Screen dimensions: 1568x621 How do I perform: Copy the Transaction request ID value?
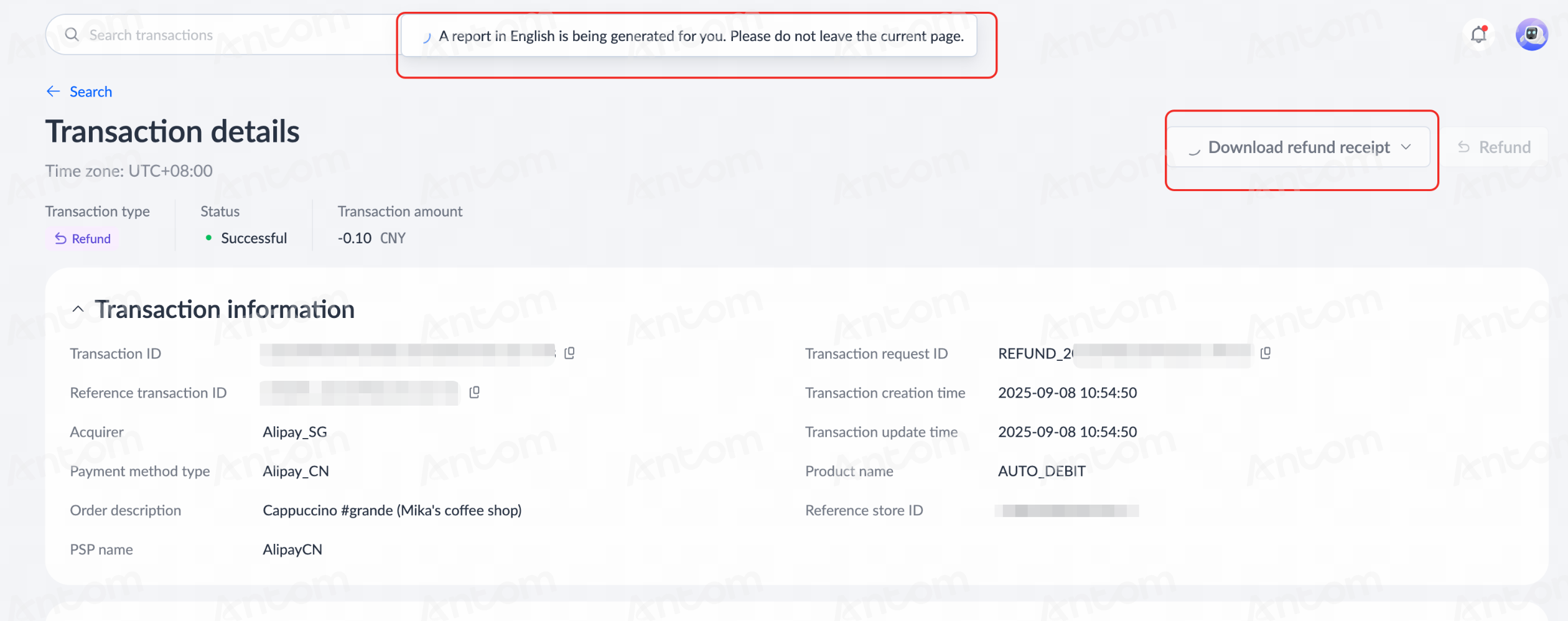[1265, 353]
